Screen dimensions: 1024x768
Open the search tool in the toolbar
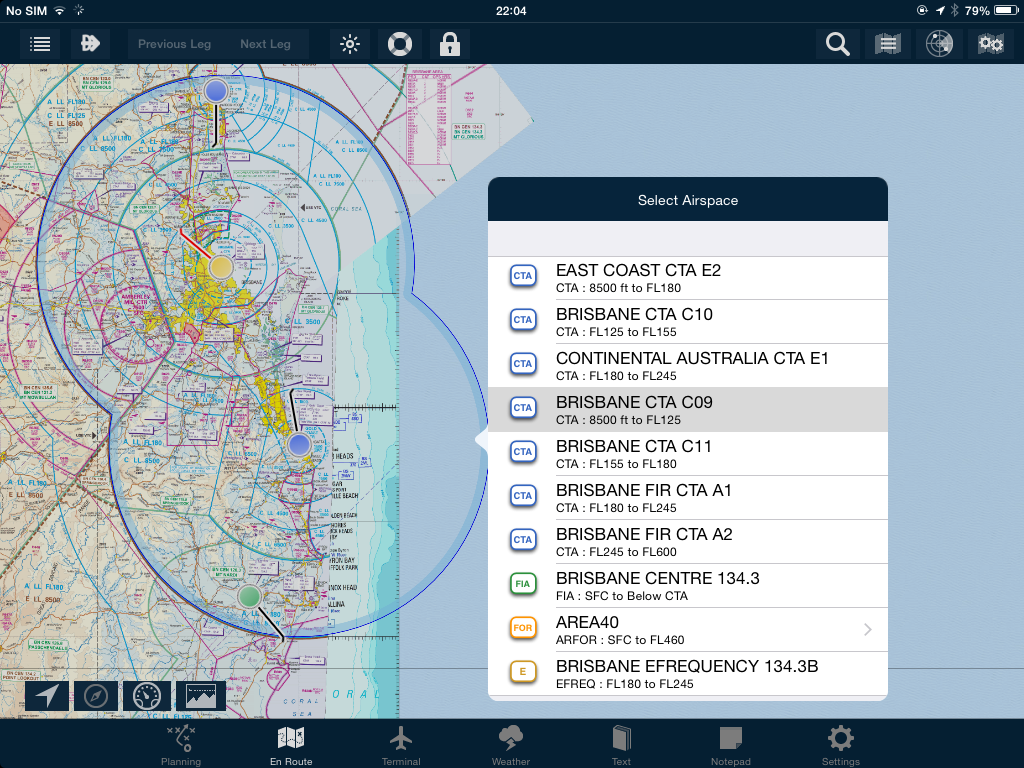837,44
